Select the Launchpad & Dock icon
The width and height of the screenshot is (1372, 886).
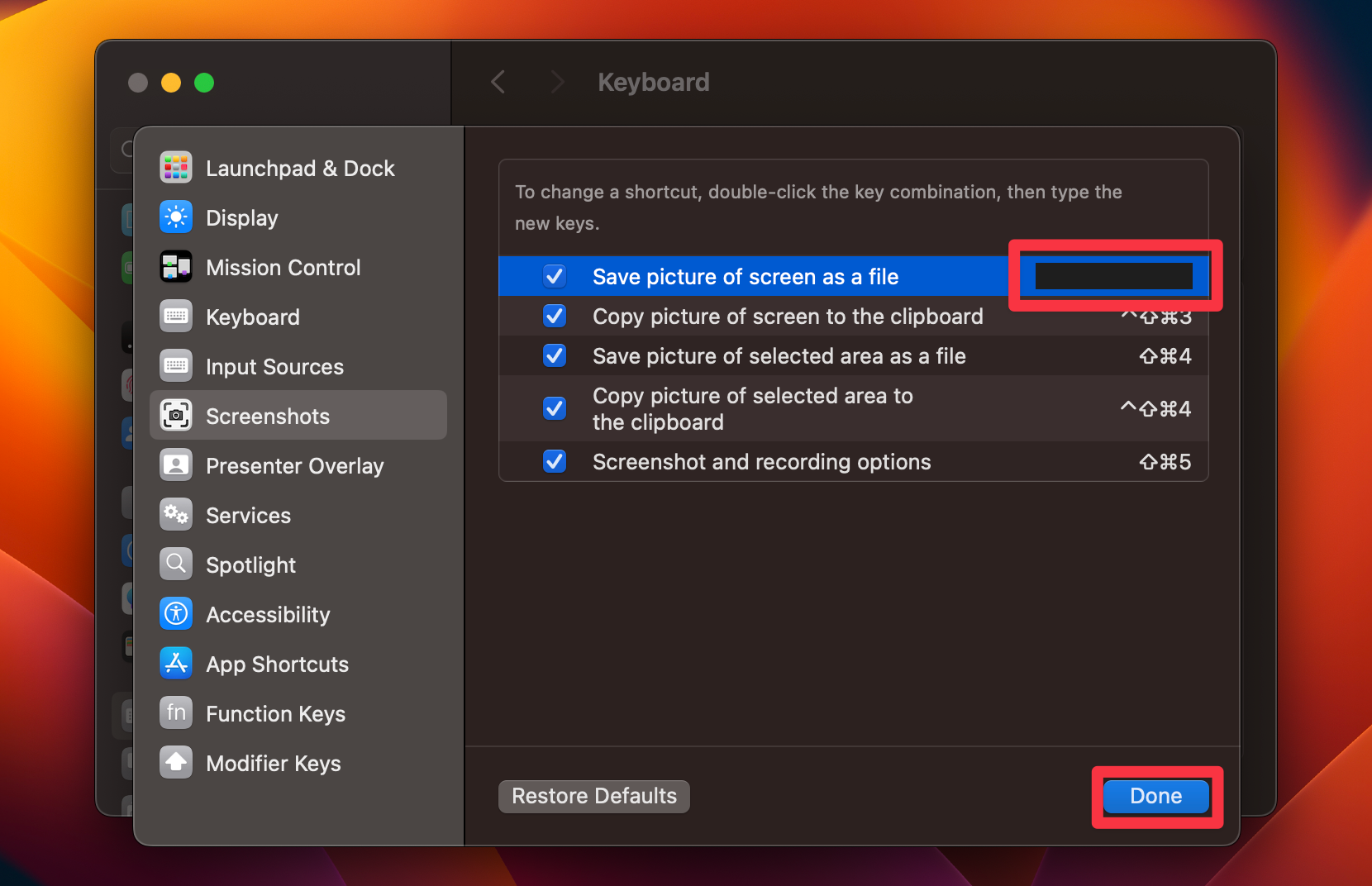(x=175, y=167)
